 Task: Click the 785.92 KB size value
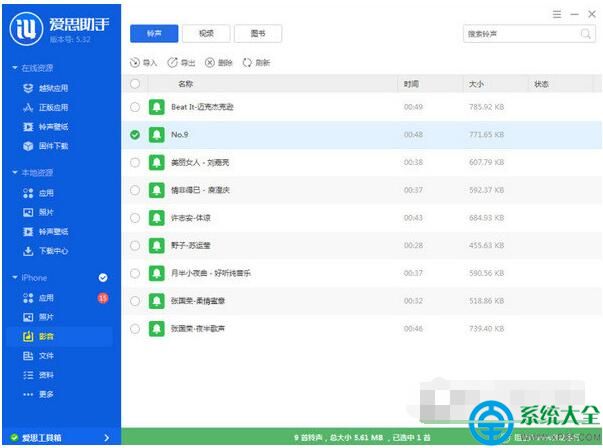(486, 107)
